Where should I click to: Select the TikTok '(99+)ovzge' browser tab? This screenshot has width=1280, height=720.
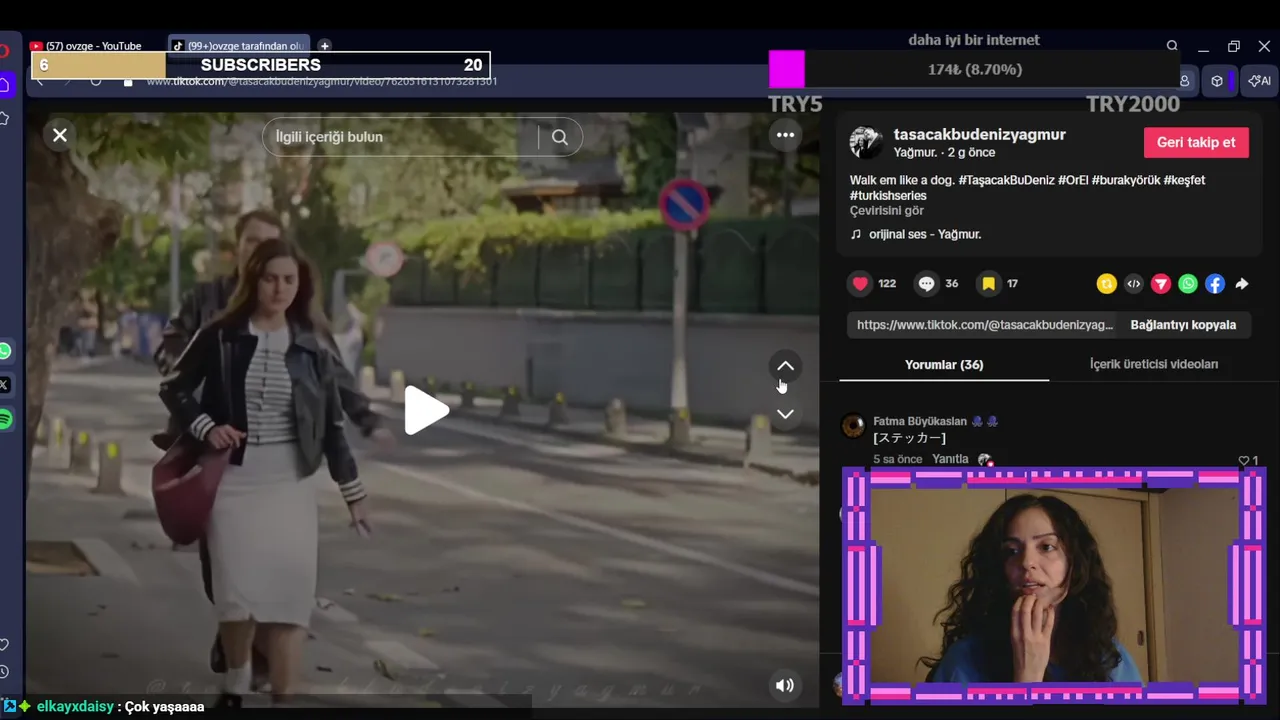[x=237, y=45]
